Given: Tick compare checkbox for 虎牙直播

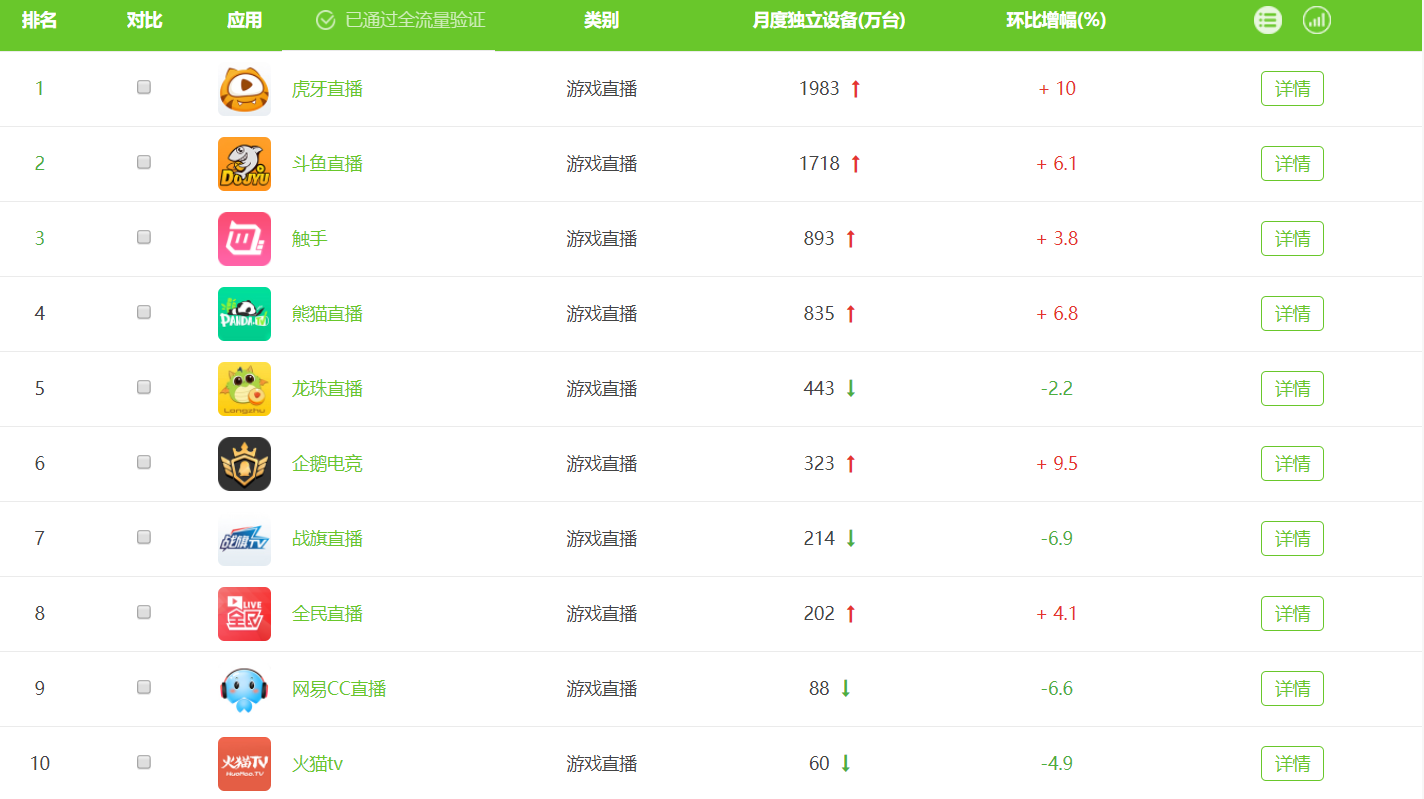Looking at the screenshot, I should tap(144, 87).
